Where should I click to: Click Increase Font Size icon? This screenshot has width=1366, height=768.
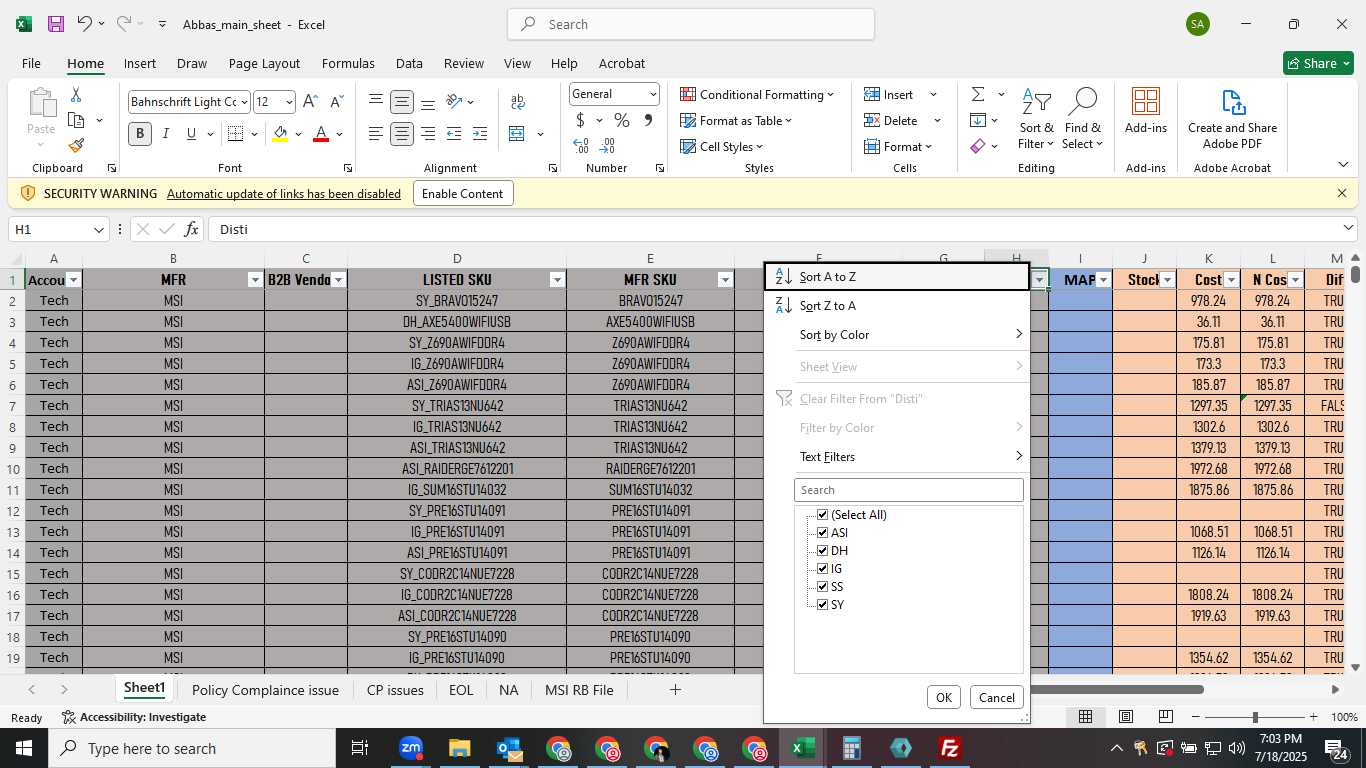310,102
